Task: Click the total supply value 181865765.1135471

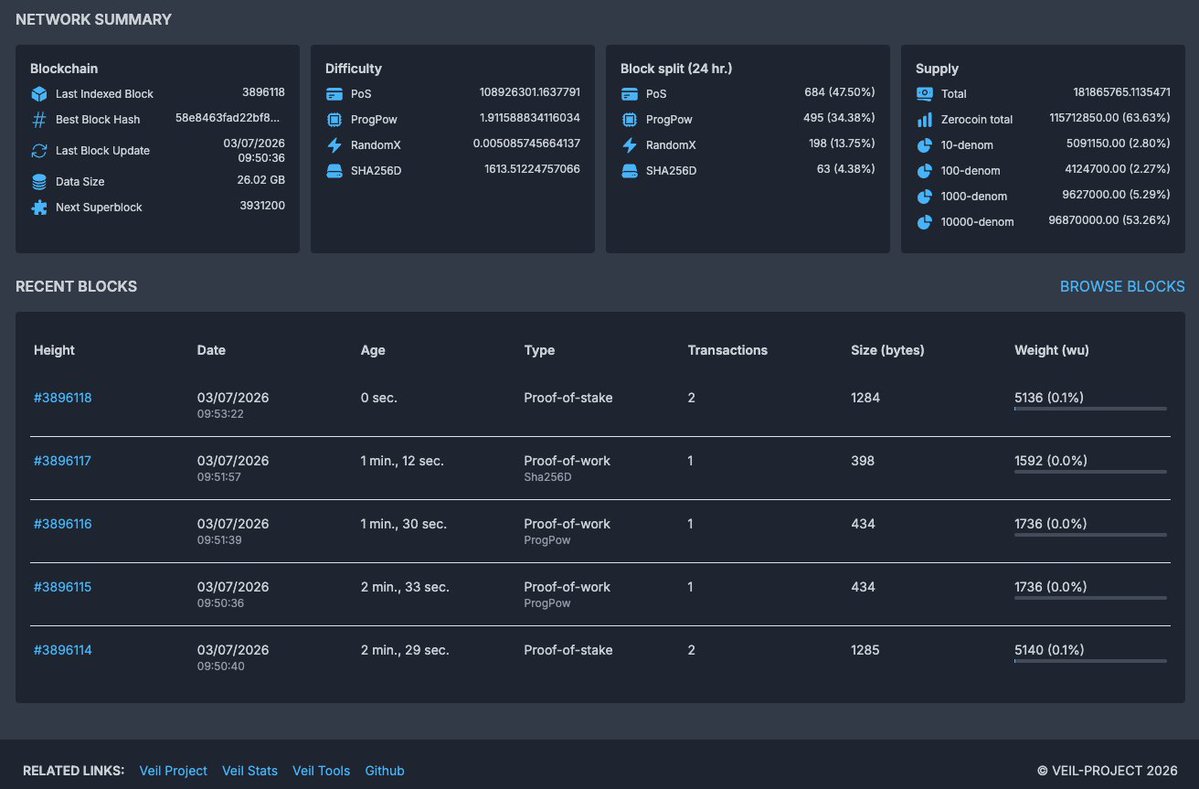Action: [x=1122, y=92]
